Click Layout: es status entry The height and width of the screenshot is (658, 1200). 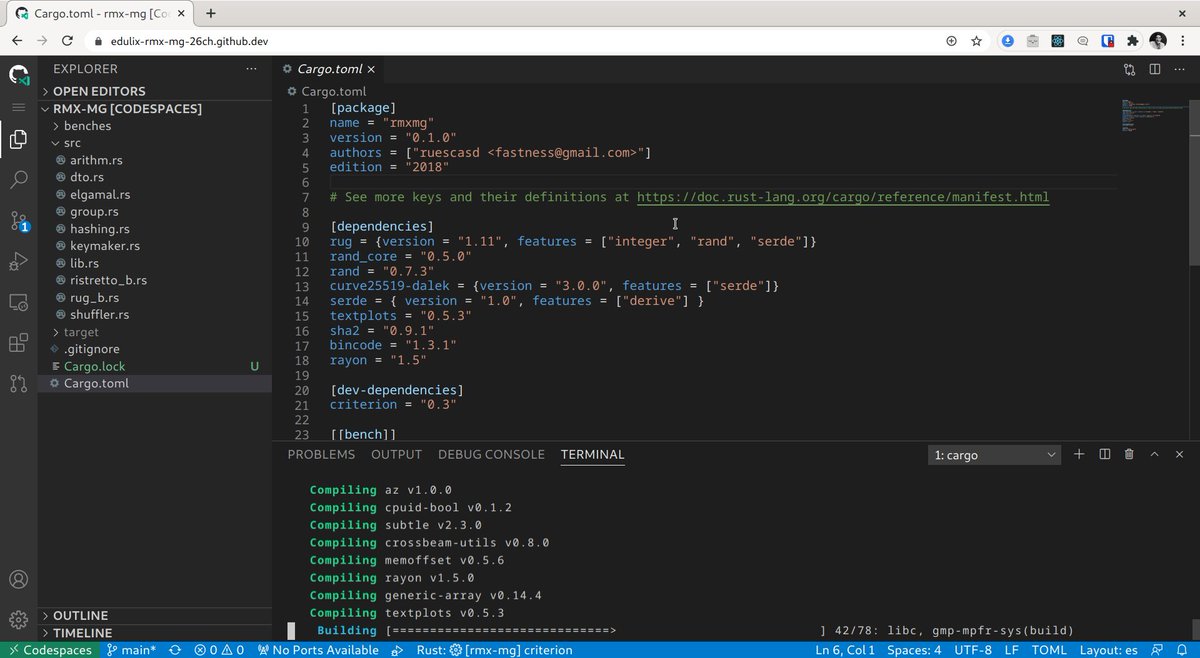[1110, 650]
